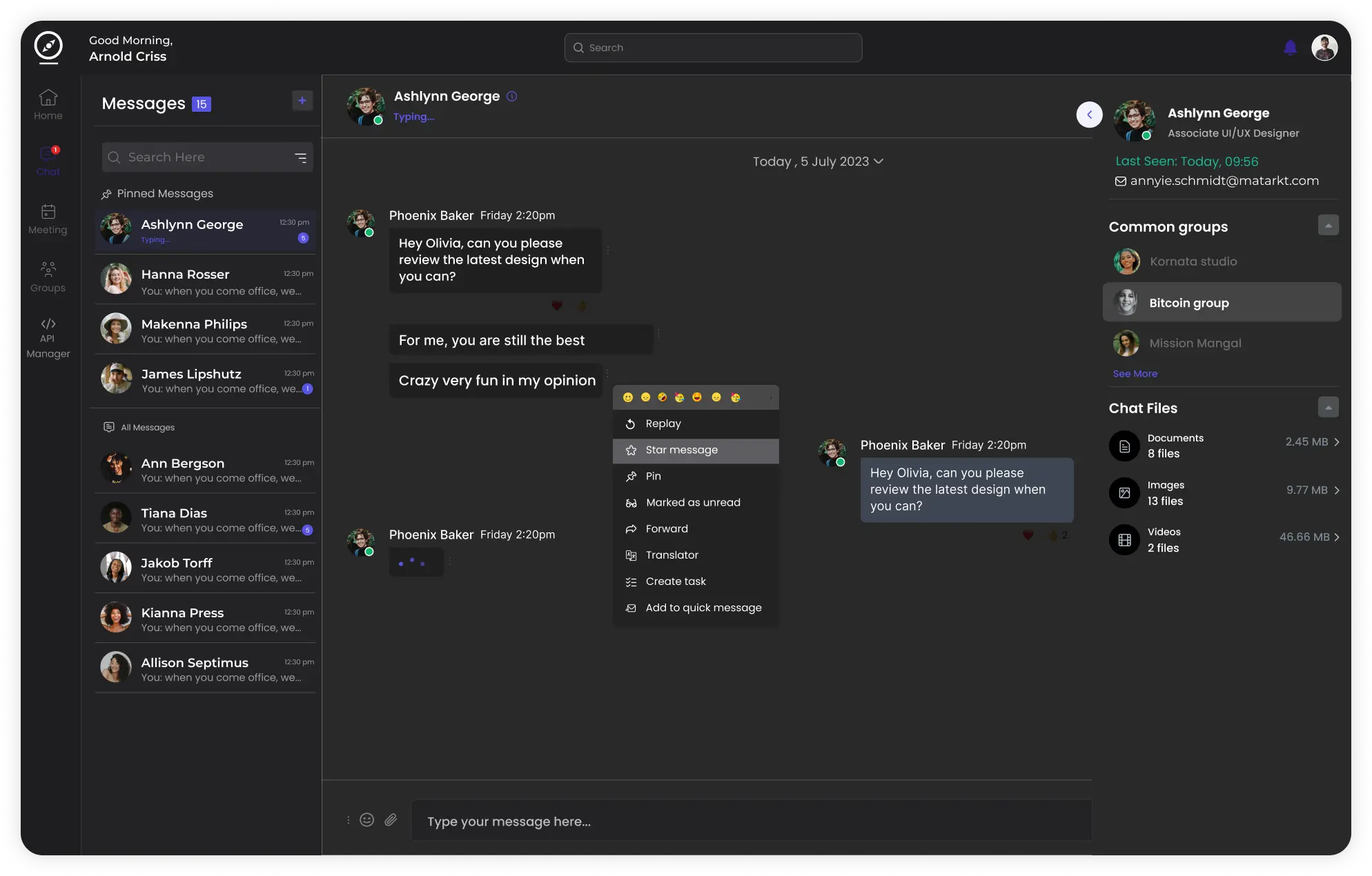Click the plus new message button
Image resolution: width=1372 pixels, height=876 pixels.
coord(302,101)
